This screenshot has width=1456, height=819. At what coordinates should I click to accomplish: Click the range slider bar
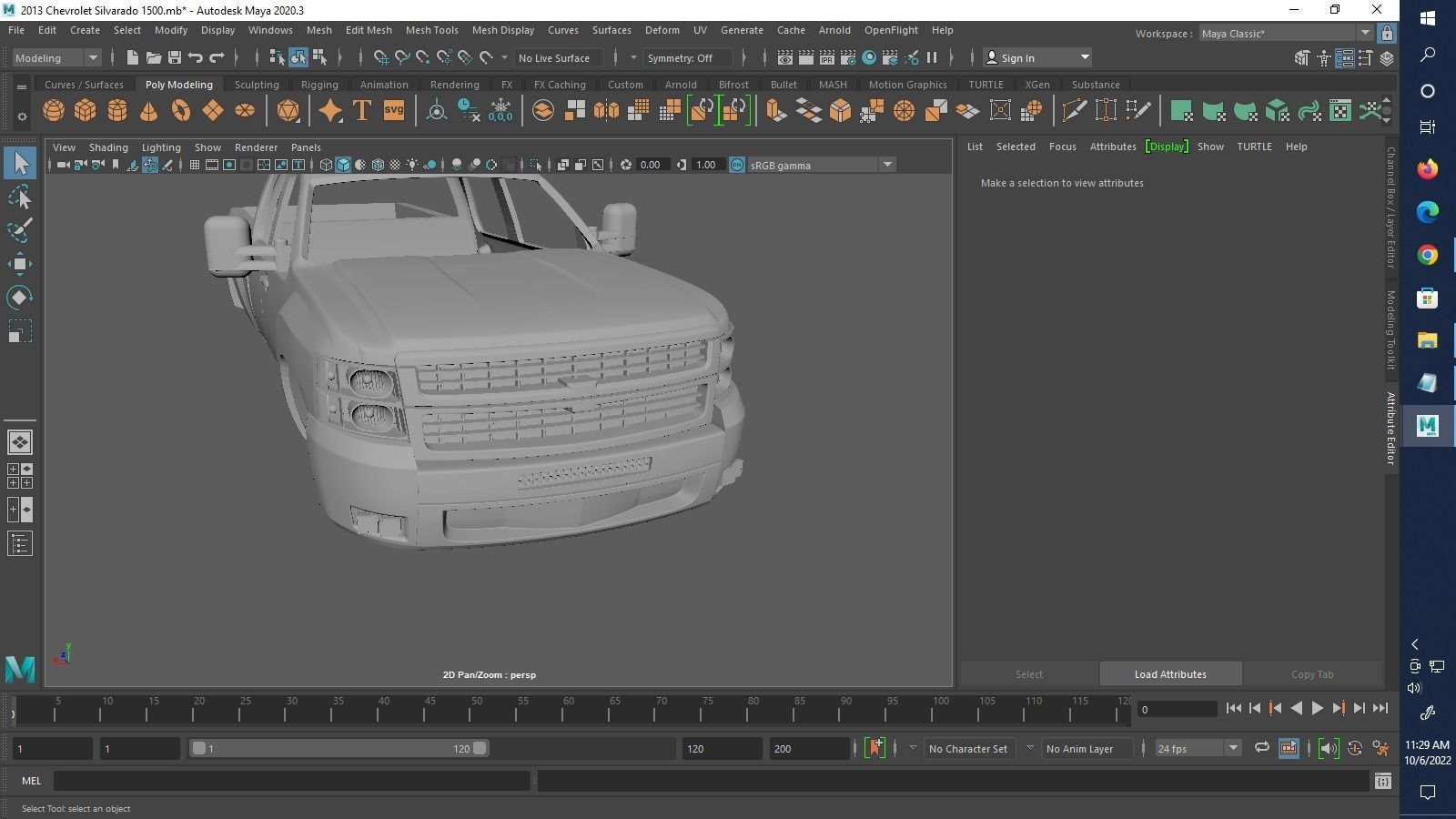tap(339, 748)
